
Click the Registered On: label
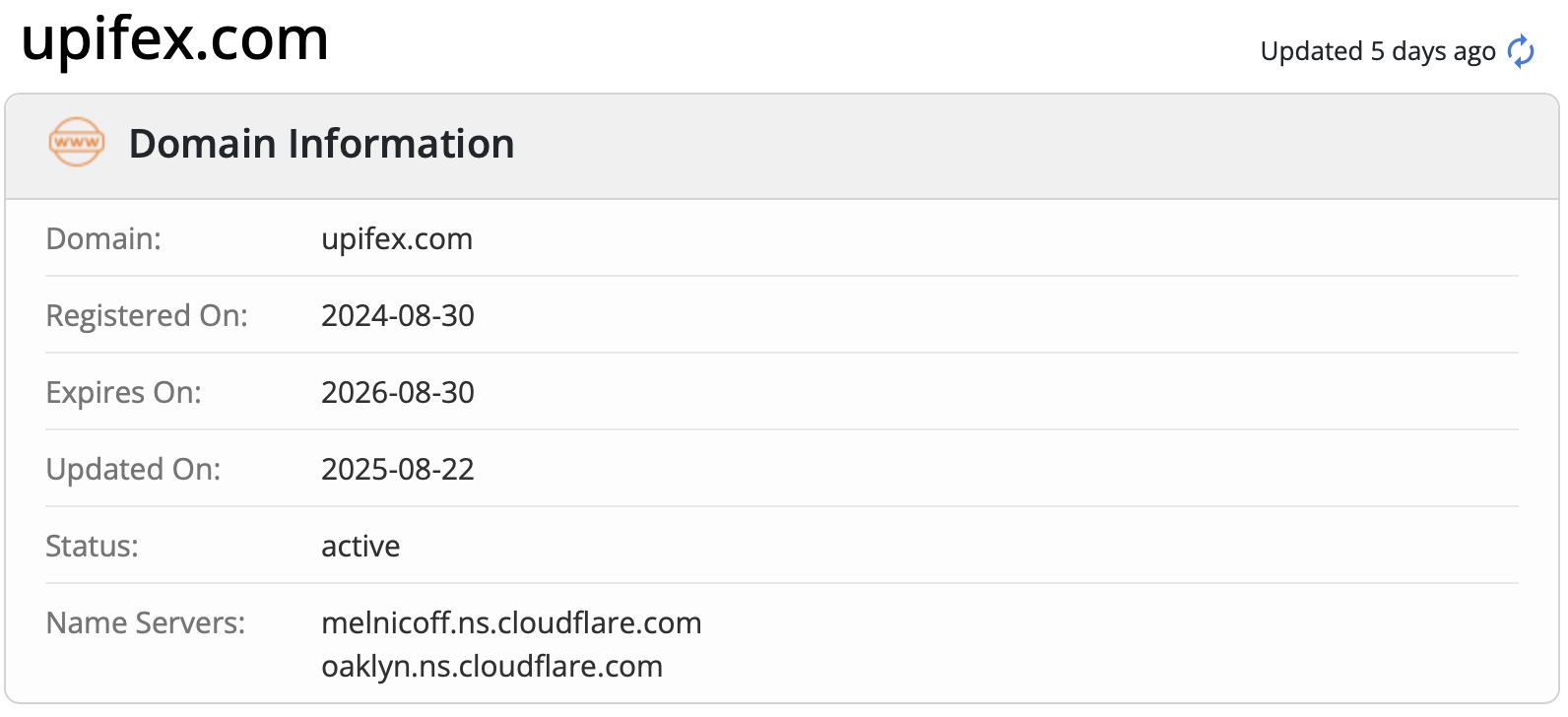[x=147, y=315]
